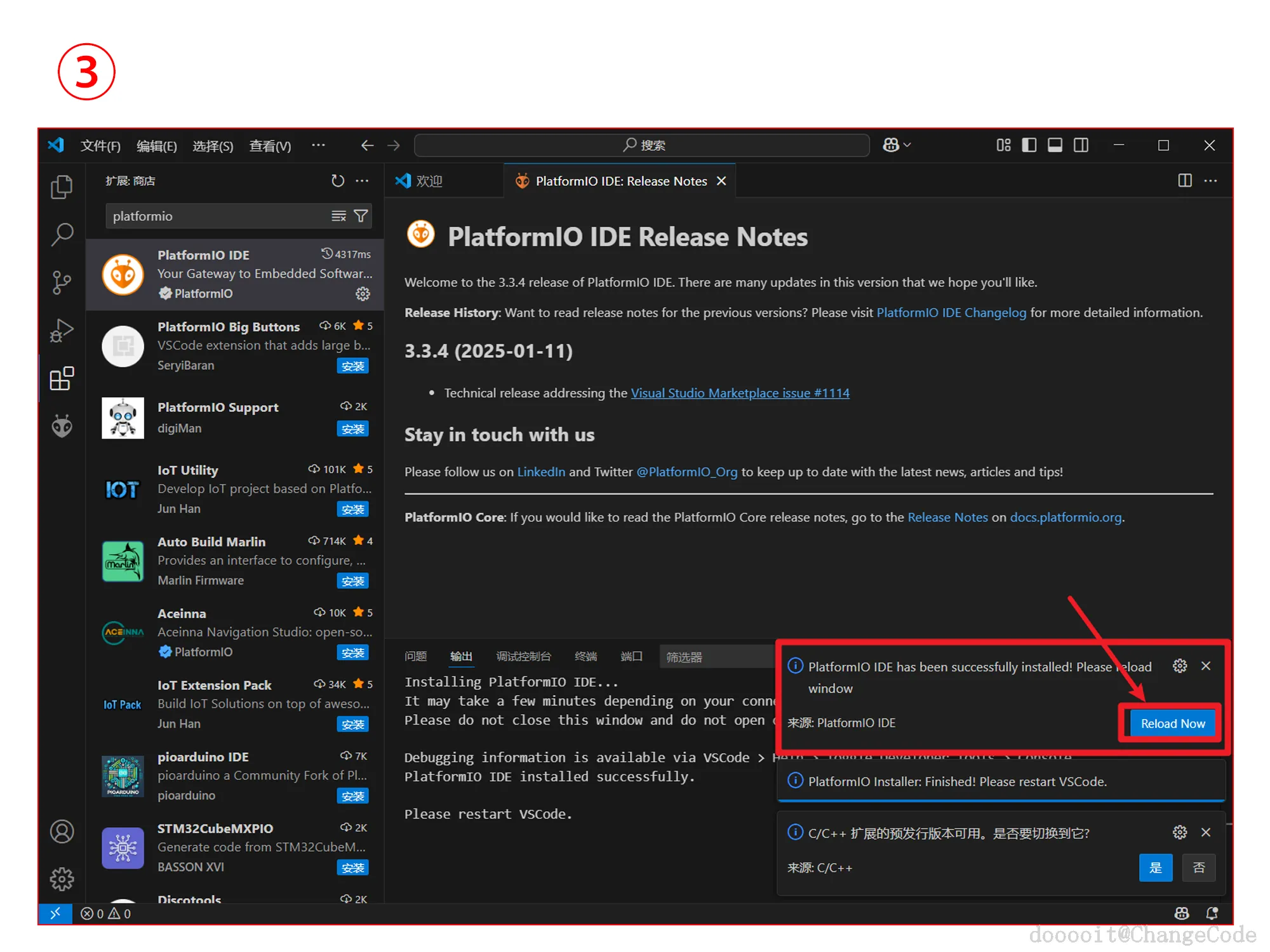This screenshot has width=1270, height=952.
Task: Refresh the extensions marketplace list
Action: click(x=337, y=181)
